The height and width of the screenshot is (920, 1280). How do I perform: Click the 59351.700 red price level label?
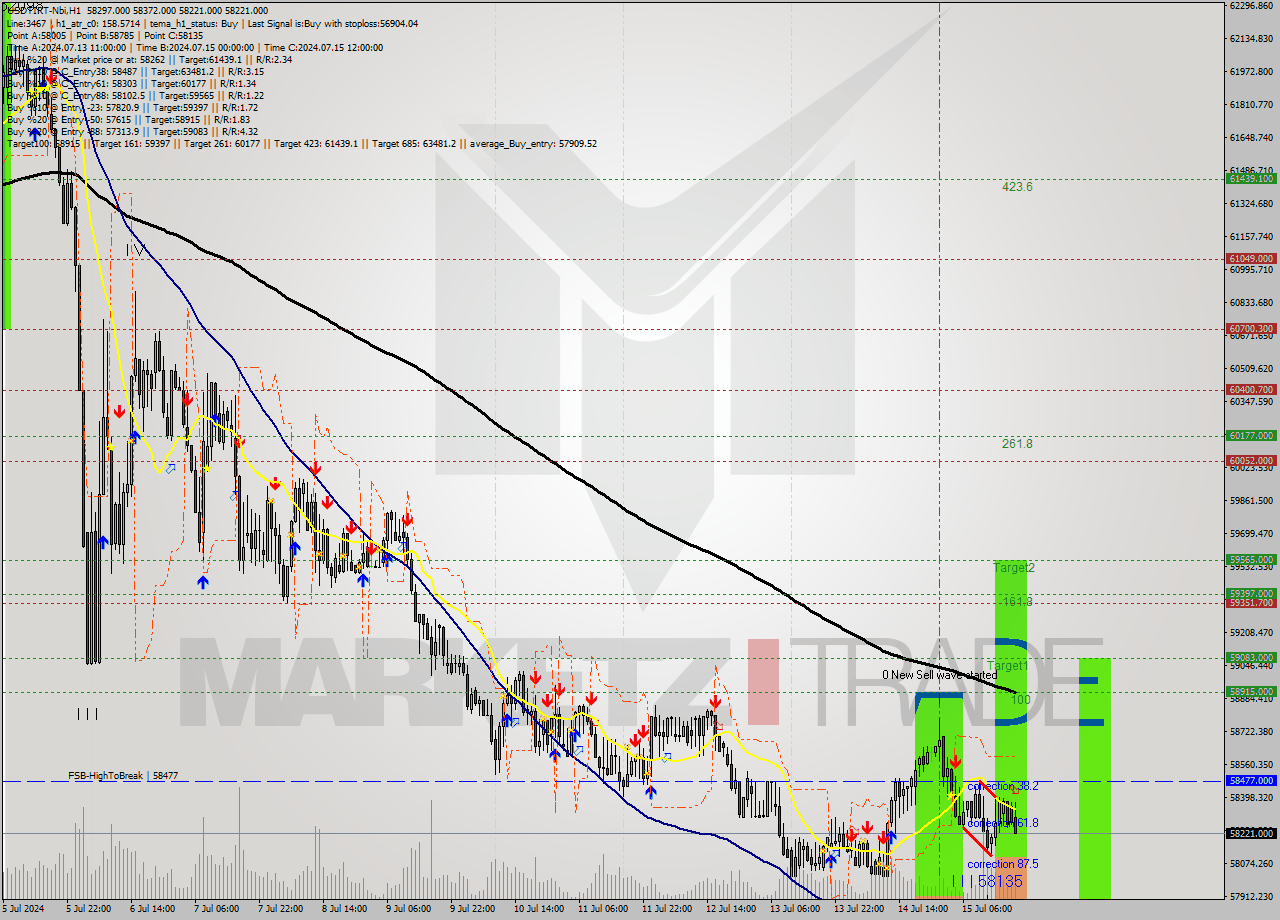[x=1250, y=603]
